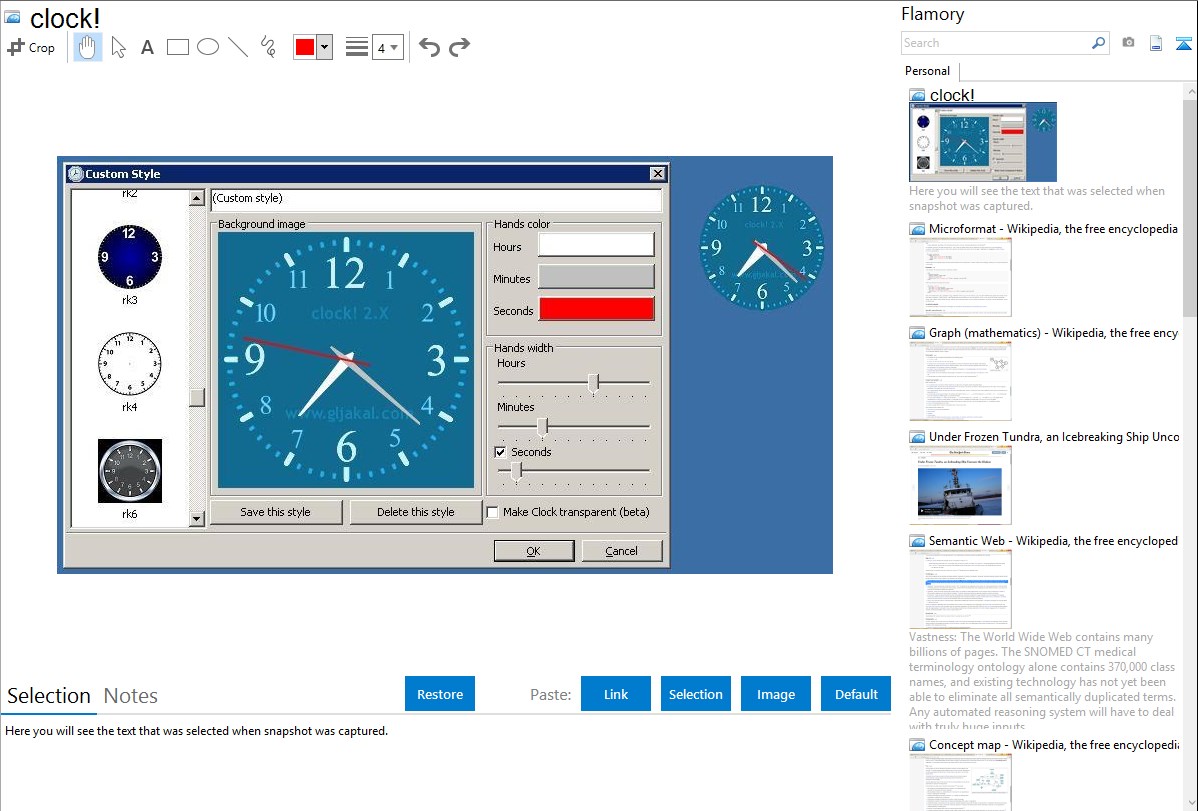Click the Flamory search field
This screenshot has width=1198, height=811.
coord(996,43)
